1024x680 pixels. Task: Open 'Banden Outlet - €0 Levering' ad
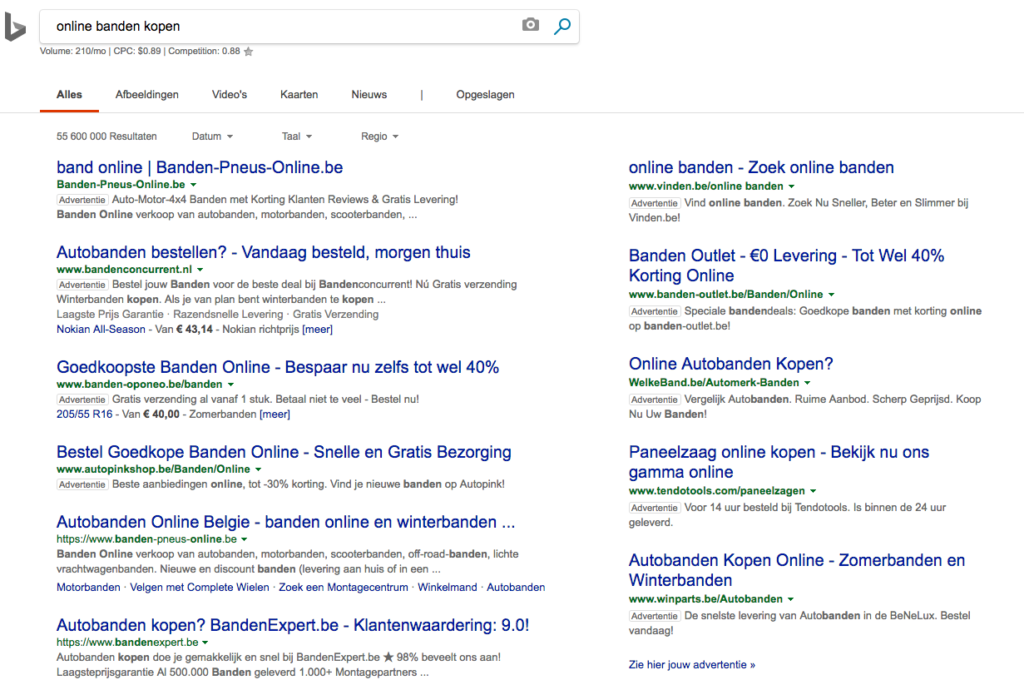[x=786, y=265]
